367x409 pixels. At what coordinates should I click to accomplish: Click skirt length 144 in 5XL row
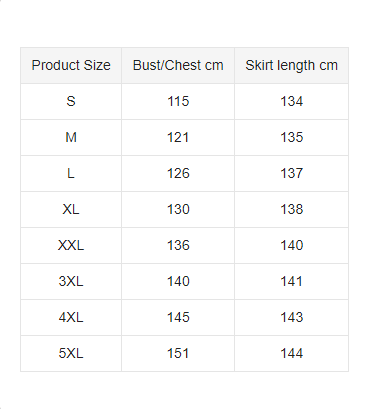coord(292,353)
